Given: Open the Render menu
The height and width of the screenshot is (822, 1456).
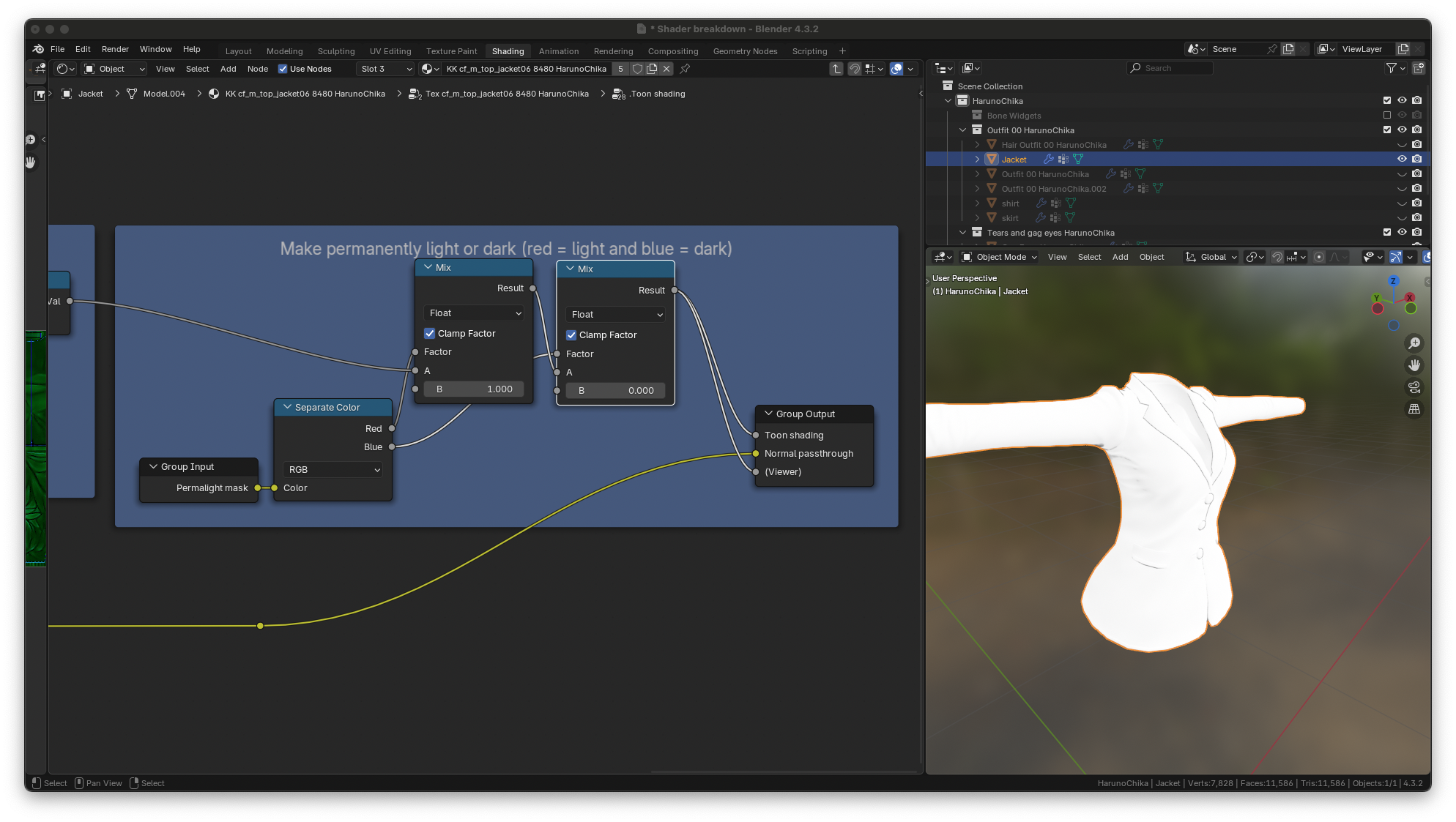Looking at the screenshot, I should pyautogui.click(x=115, y=49).
